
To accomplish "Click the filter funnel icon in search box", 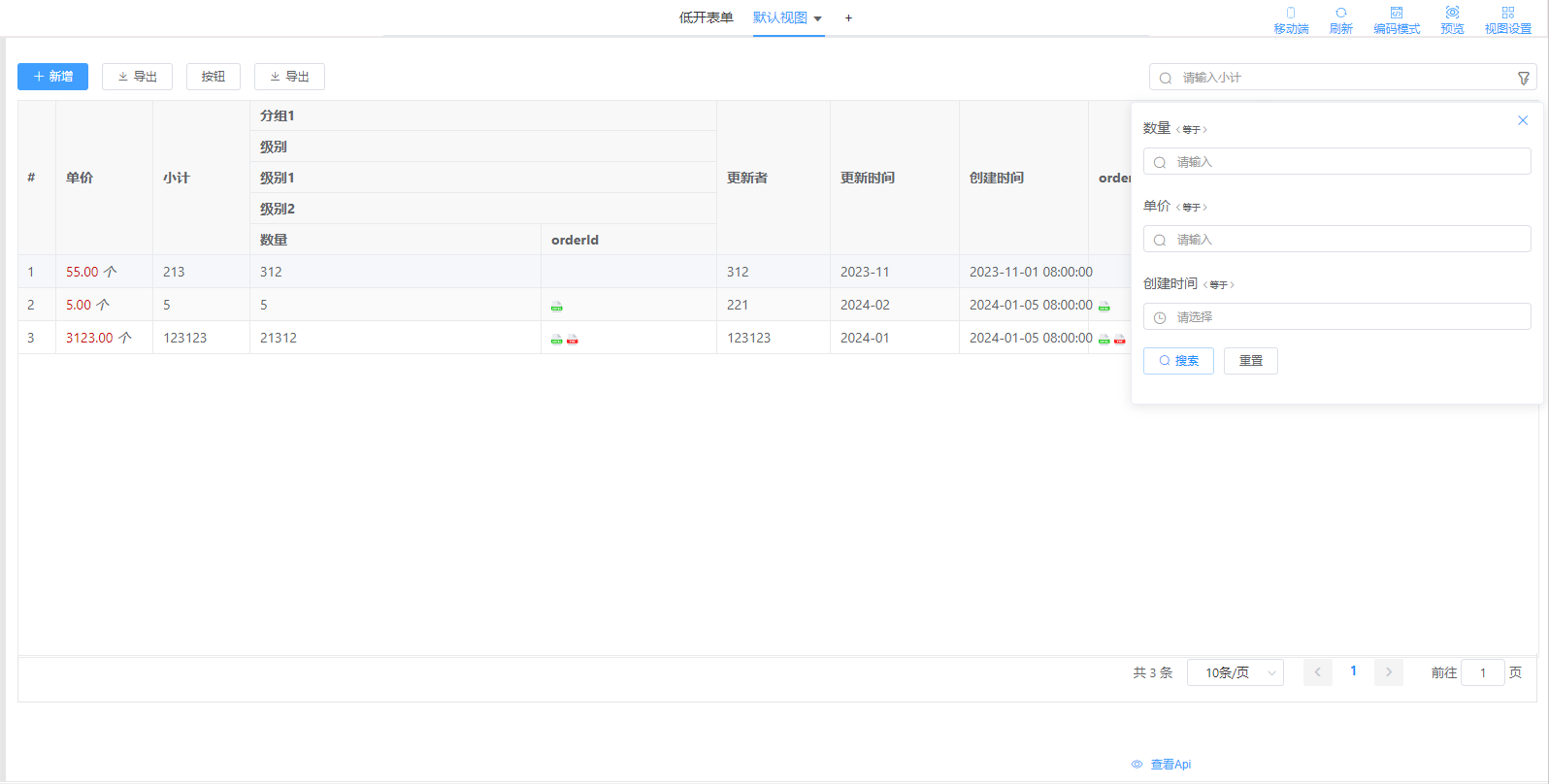I will 1524,78.
